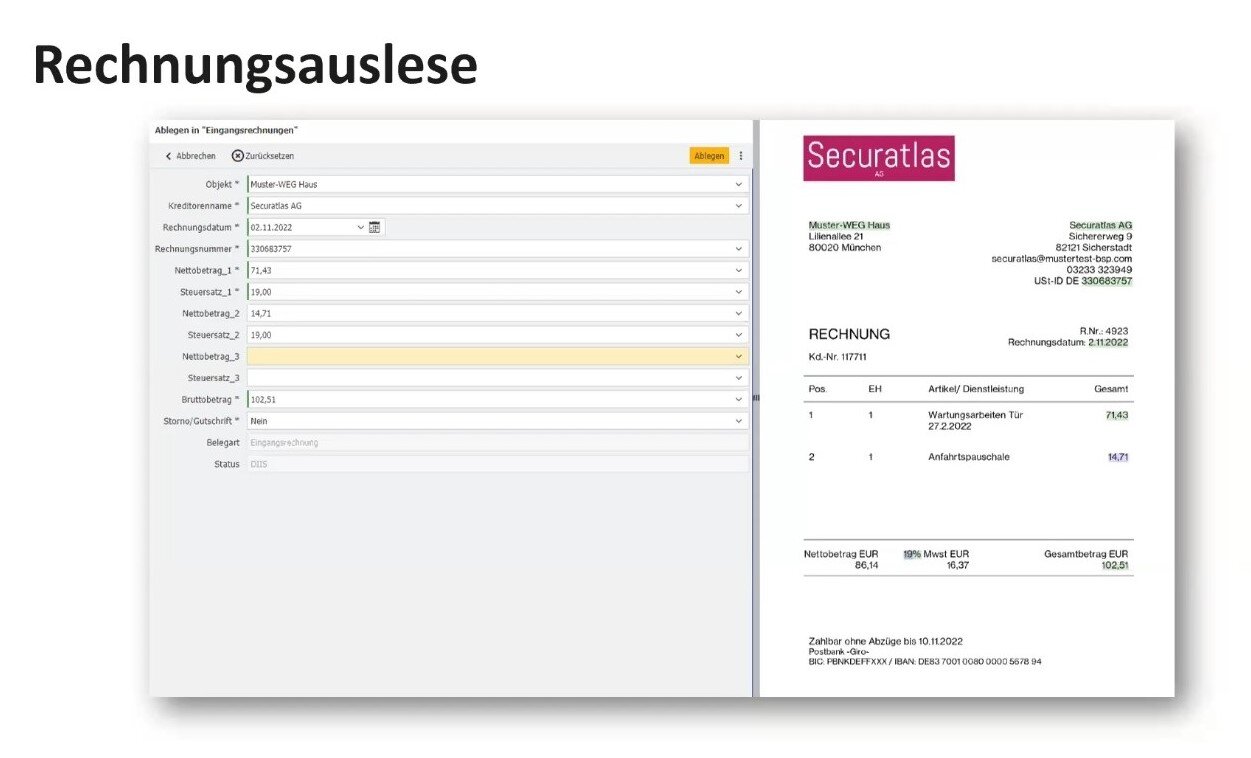Open the three-dot more options menu
The width and height of the screenshot is (1251, 758).
(741, 156)
